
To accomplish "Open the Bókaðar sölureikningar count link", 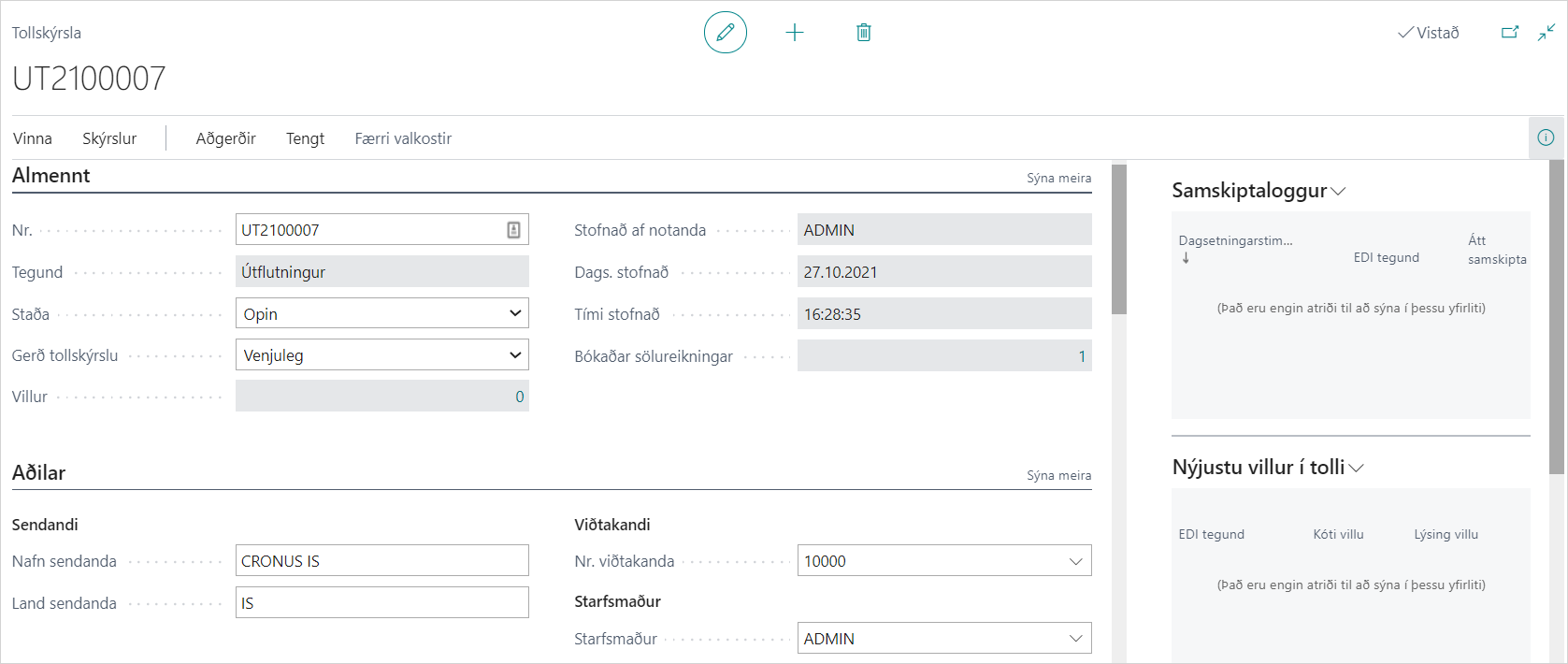I will tap(1081, 356).
